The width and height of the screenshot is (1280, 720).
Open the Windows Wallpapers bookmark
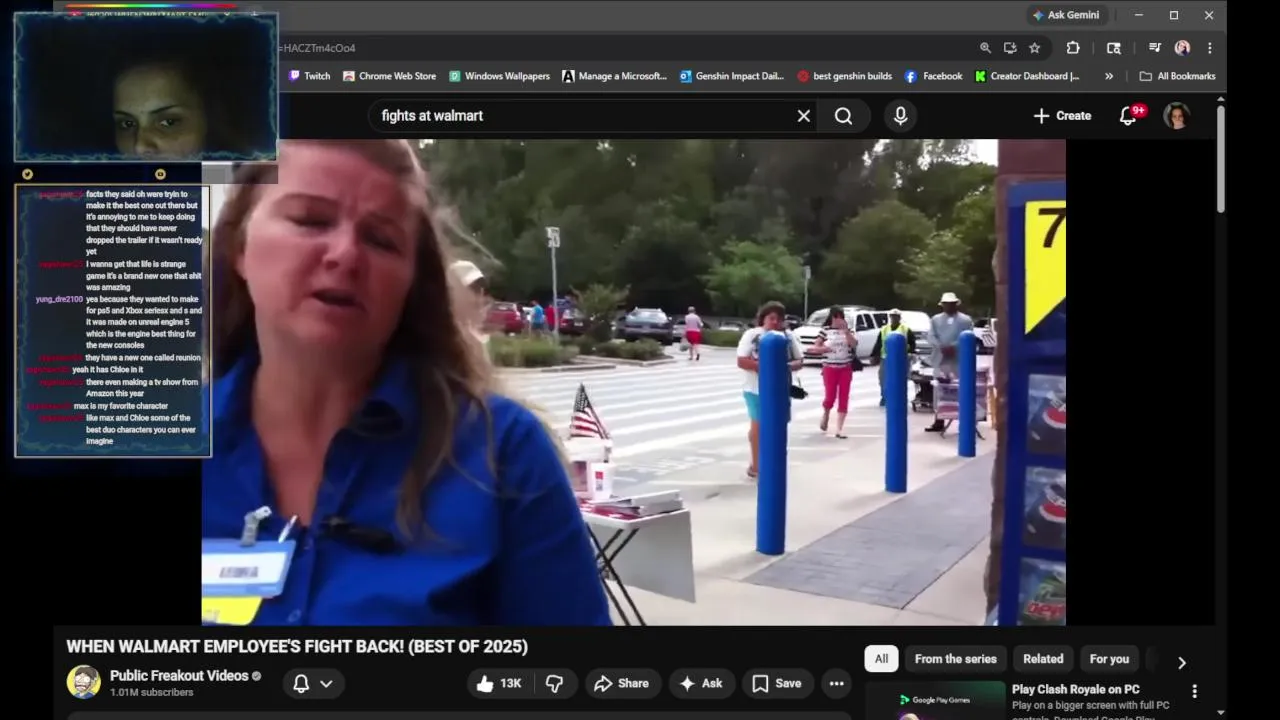[x=499, y=76]
